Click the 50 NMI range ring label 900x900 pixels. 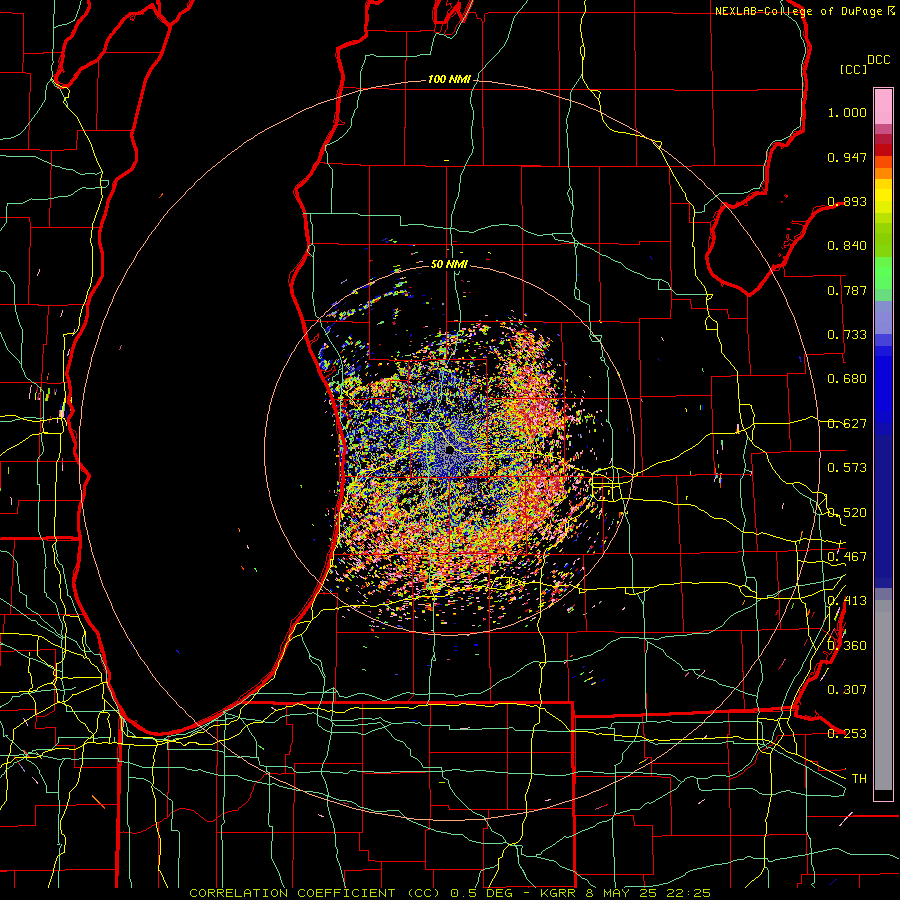[x=449, y=264]
